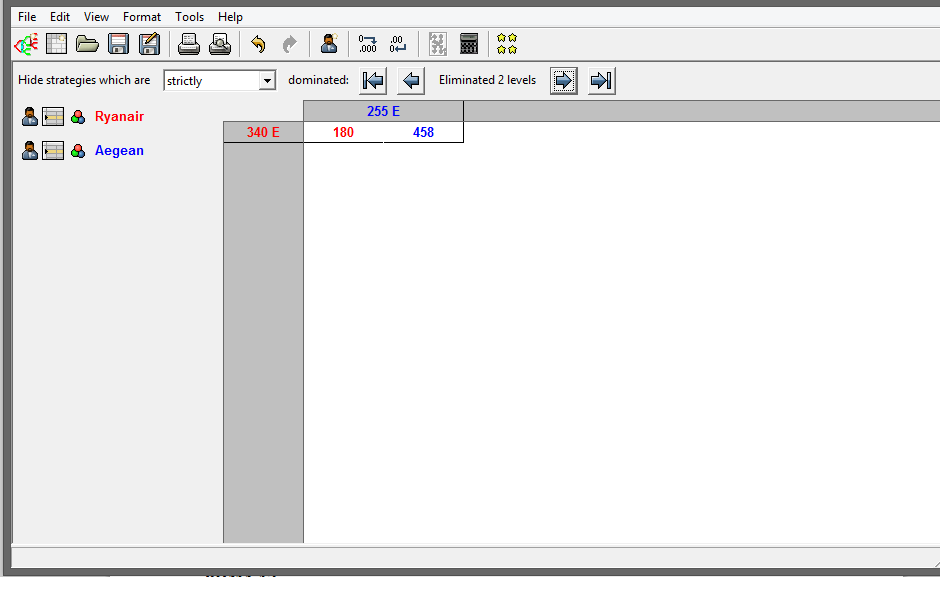
Task: Click the strategy table icon beside Ryanair
Action: coord(53,116)
